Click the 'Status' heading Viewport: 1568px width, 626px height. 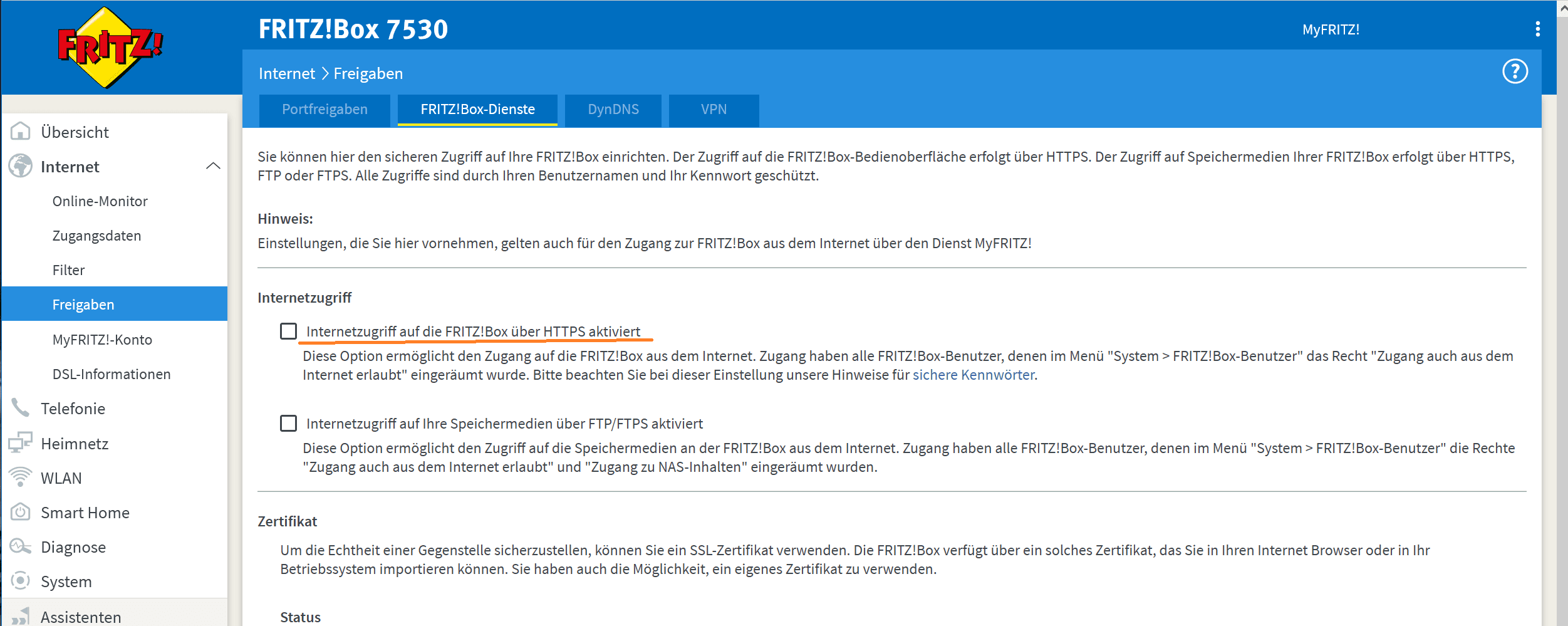300,617
